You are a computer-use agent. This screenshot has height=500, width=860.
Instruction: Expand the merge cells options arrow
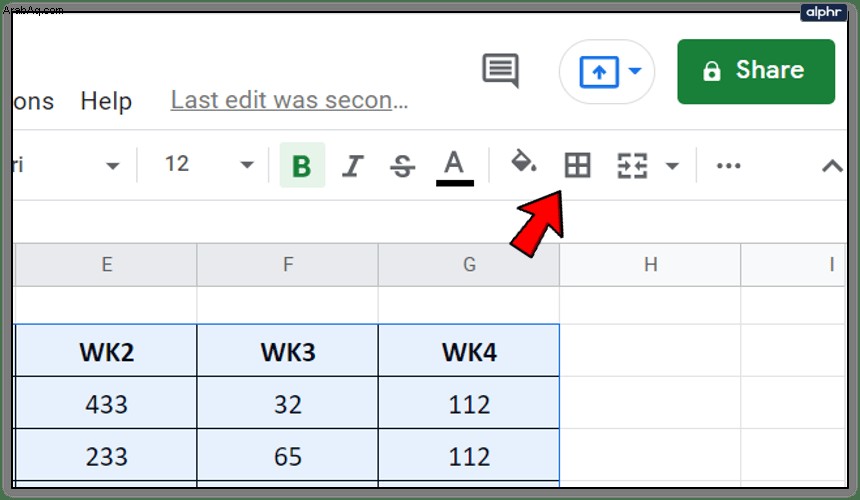click(672, 166)
